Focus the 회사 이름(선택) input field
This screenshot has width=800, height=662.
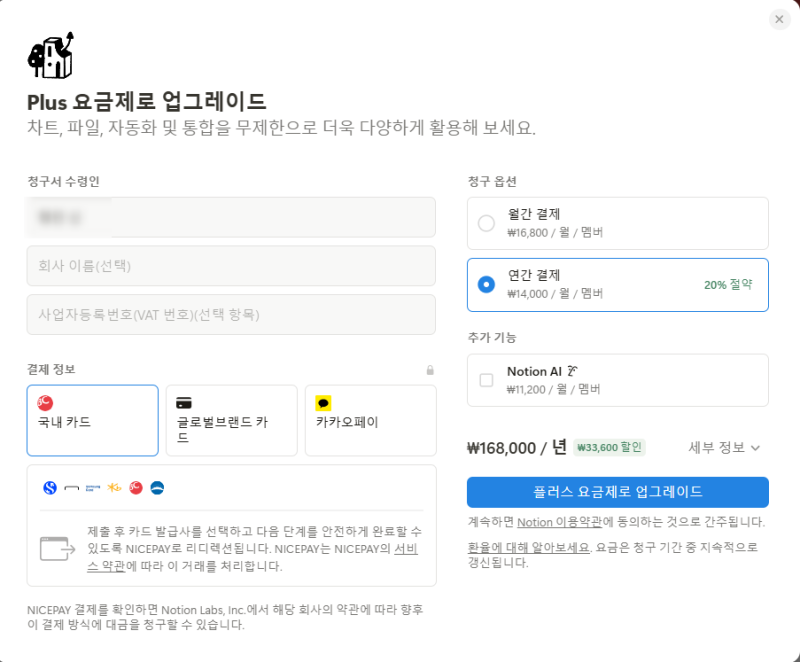click(231, 266)
